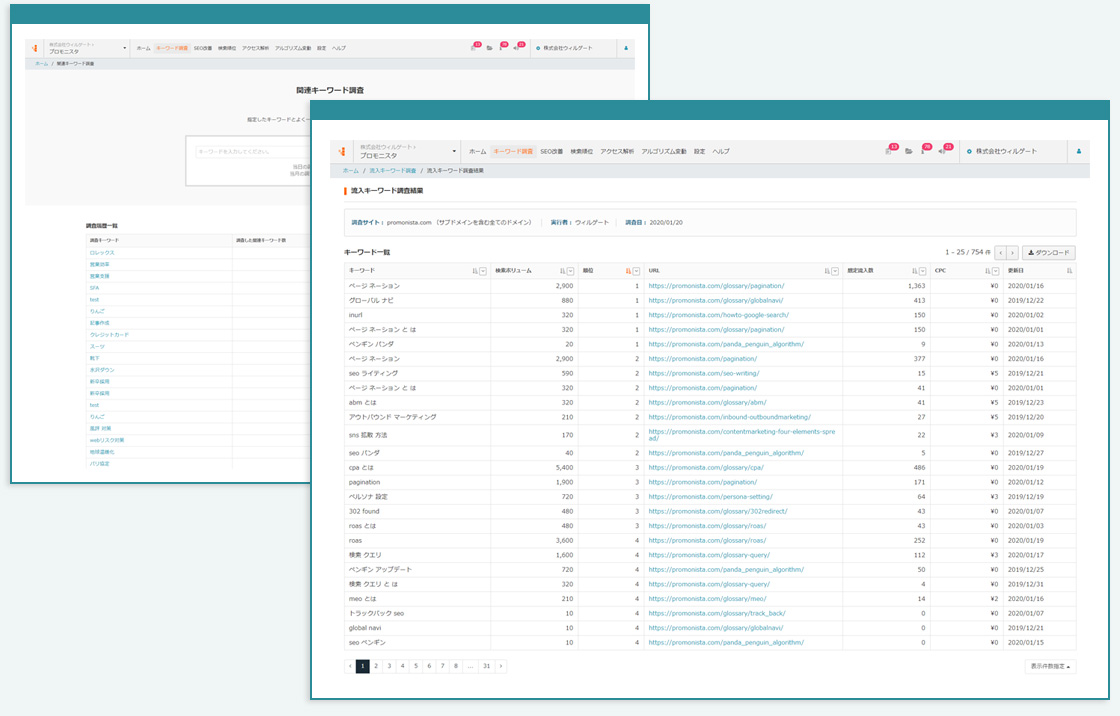1120x716 pixels.
Task: Sort the URL column
Action: coord(826,272)
